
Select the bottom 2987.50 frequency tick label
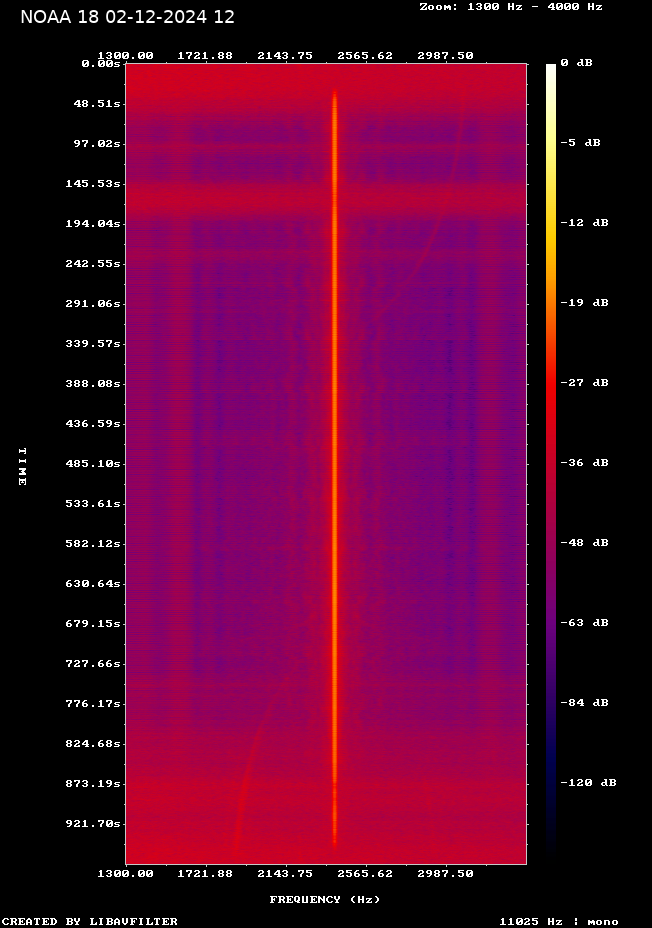(445, 873)
